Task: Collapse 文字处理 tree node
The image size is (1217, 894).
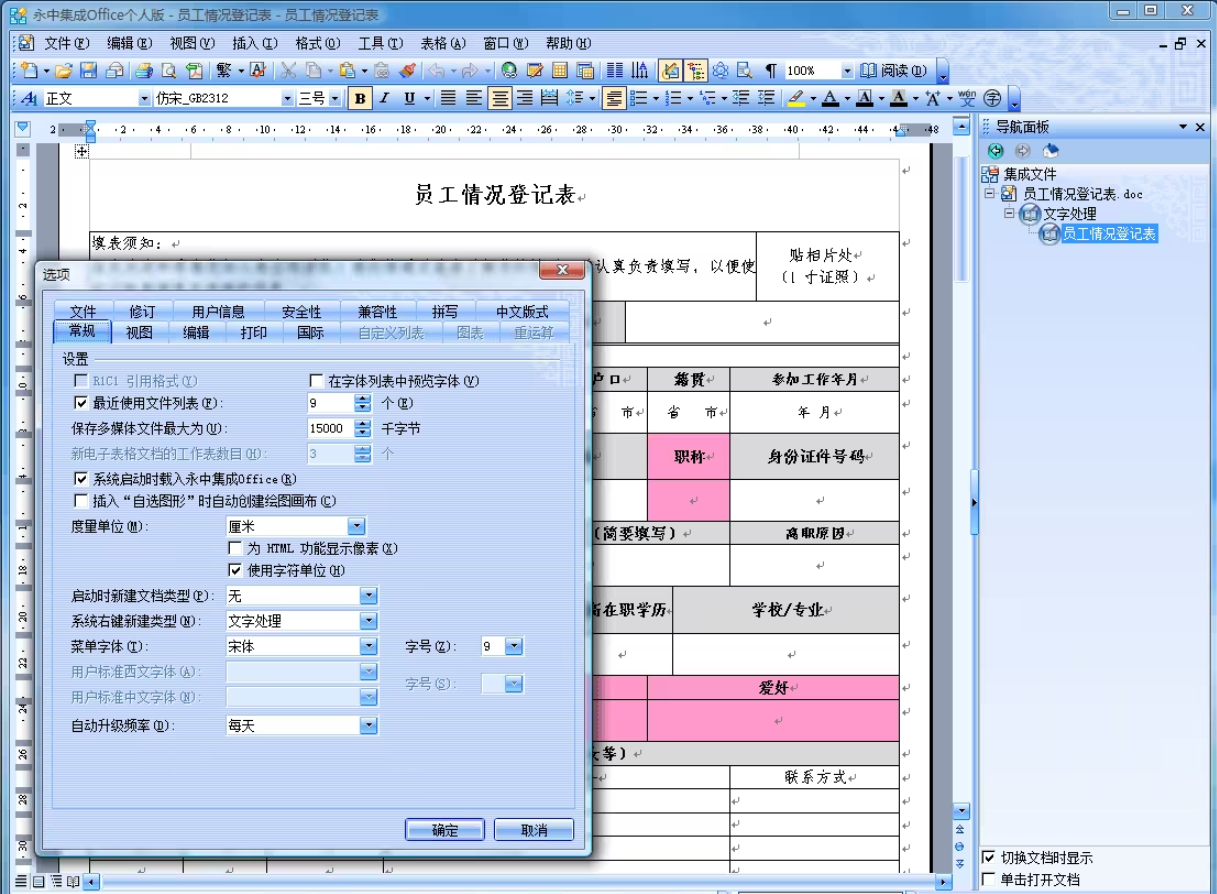Action: click(x=1009, y=214)
